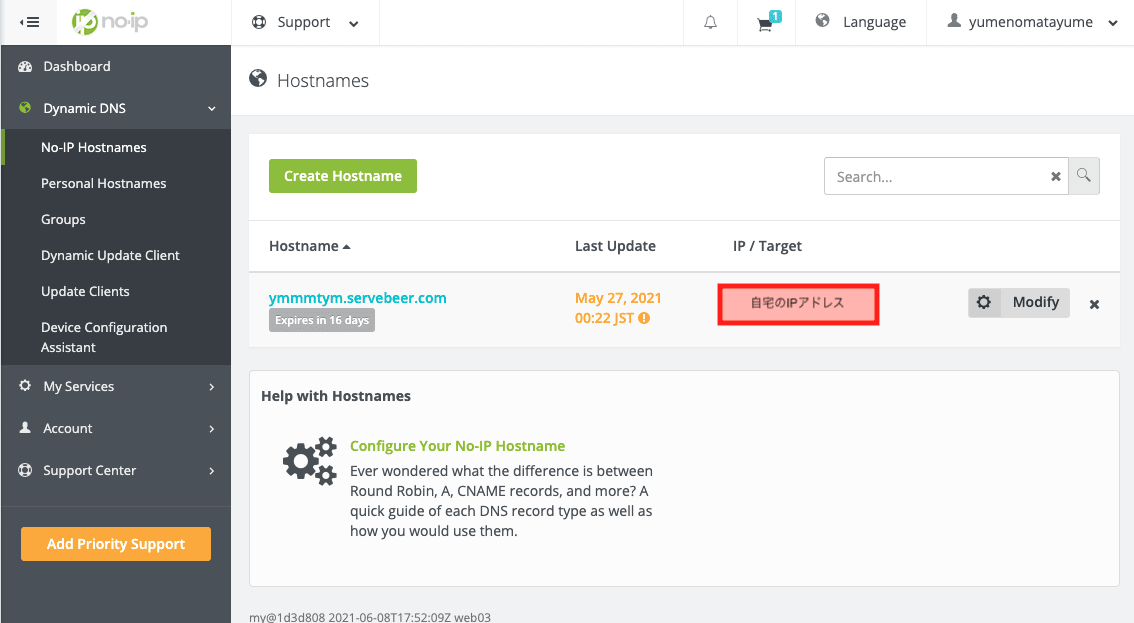Click the gear icon beside Modify
Viewport: 1134px width, 623px height.
(984, 302)
